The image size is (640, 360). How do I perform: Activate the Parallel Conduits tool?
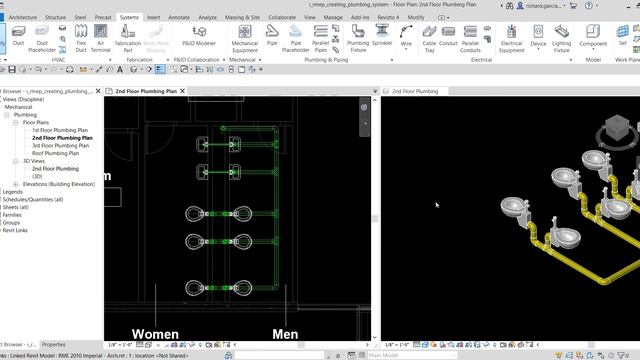pos(470,39)
